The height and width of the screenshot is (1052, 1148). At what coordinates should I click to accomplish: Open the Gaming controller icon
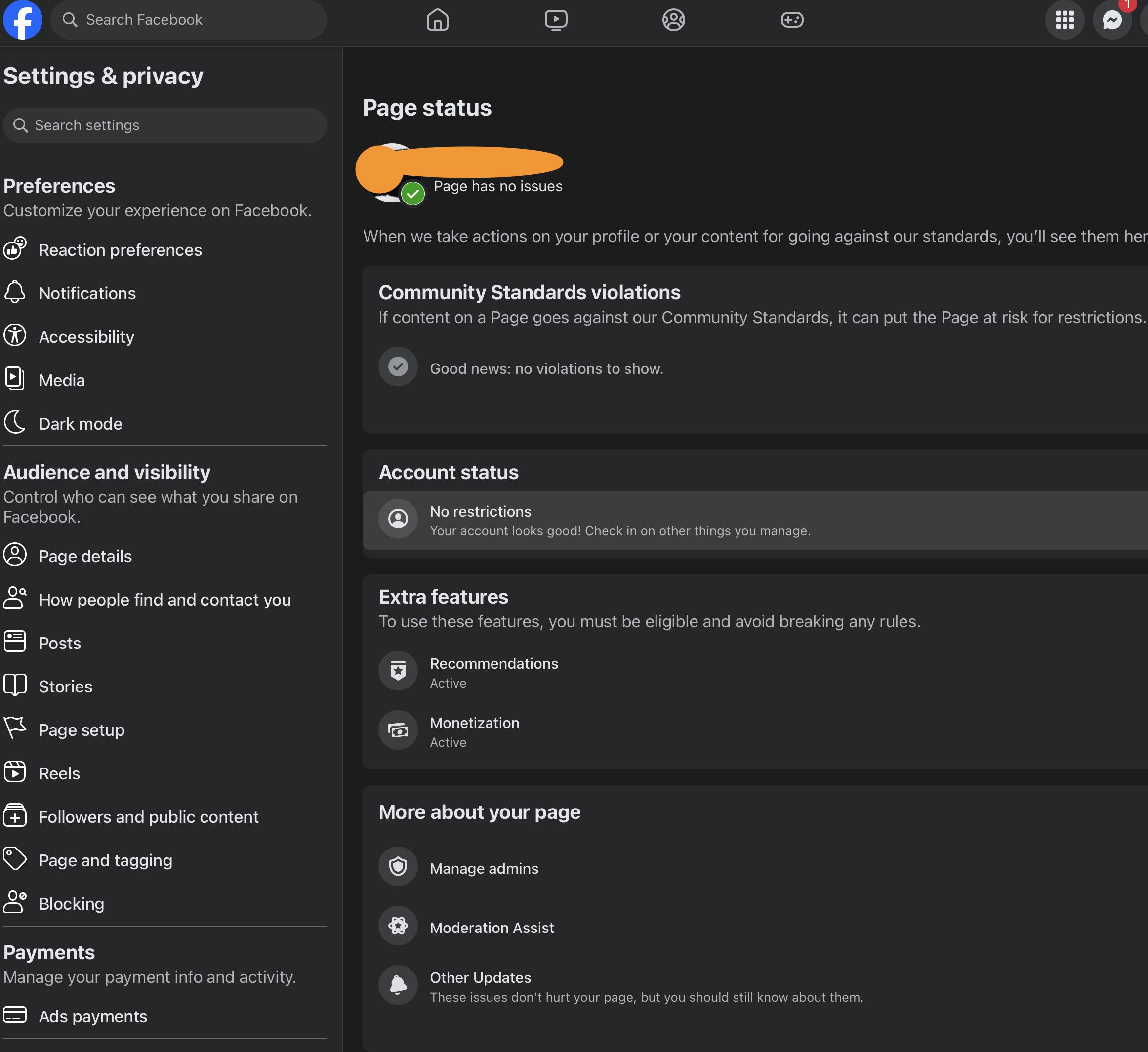[x=791, y=20]
